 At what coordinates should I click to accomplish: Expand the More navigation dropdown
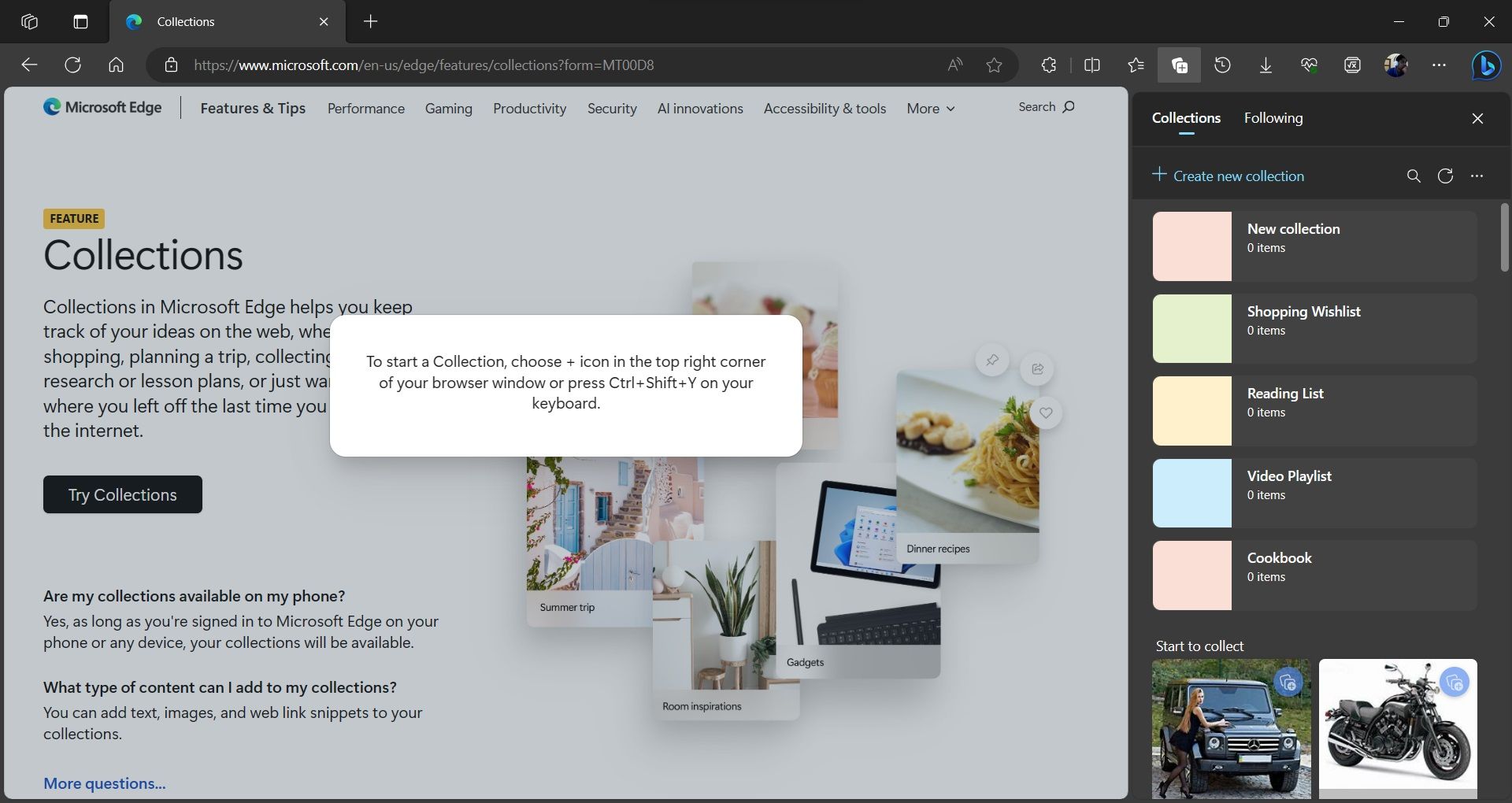[930, 109]
